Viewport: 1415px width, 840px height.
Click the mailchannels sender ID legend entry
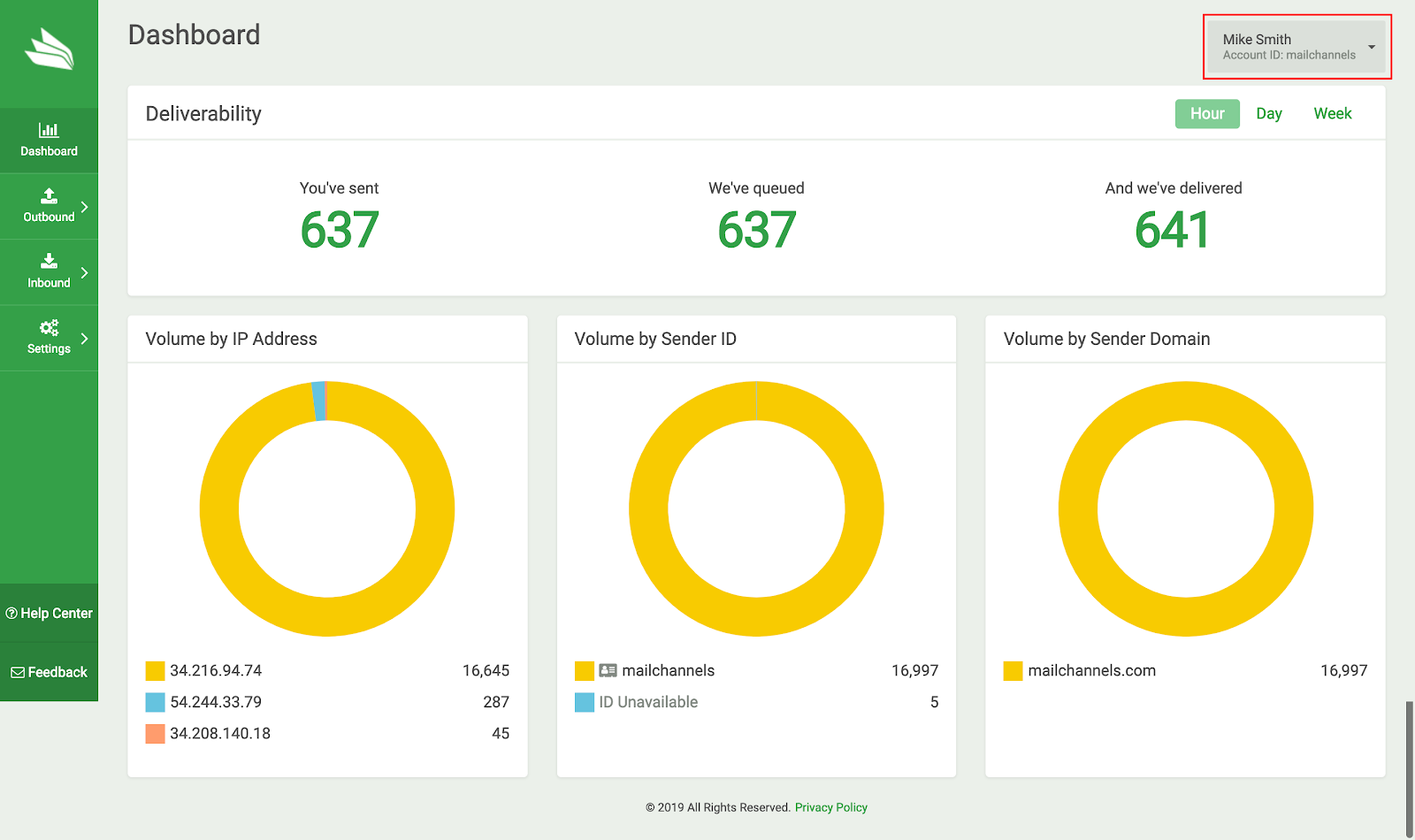(668, 670)
